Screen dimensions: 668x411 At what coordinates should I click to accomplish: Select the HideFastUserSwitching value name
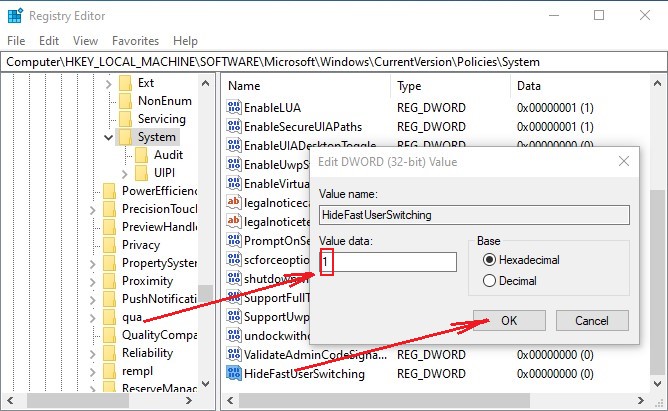(304, 374)
